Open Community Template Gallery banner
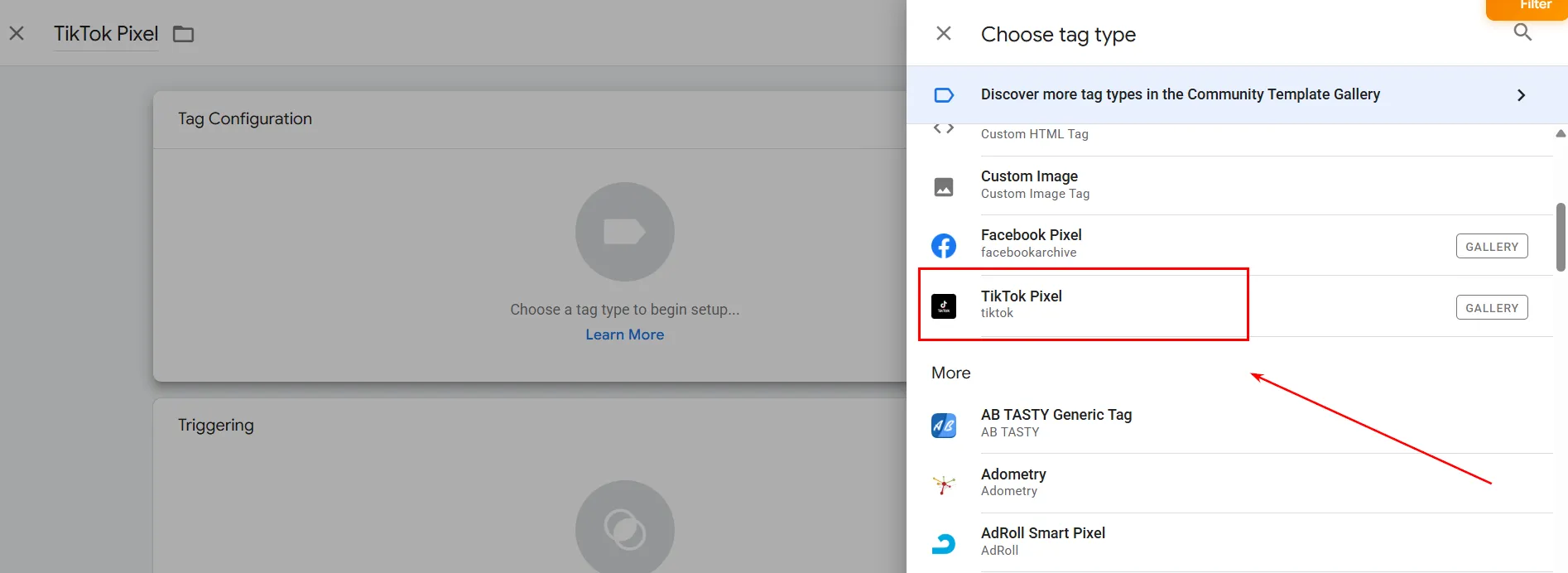This screenshot has height=573, width=1568. [x=1237, y=94]
